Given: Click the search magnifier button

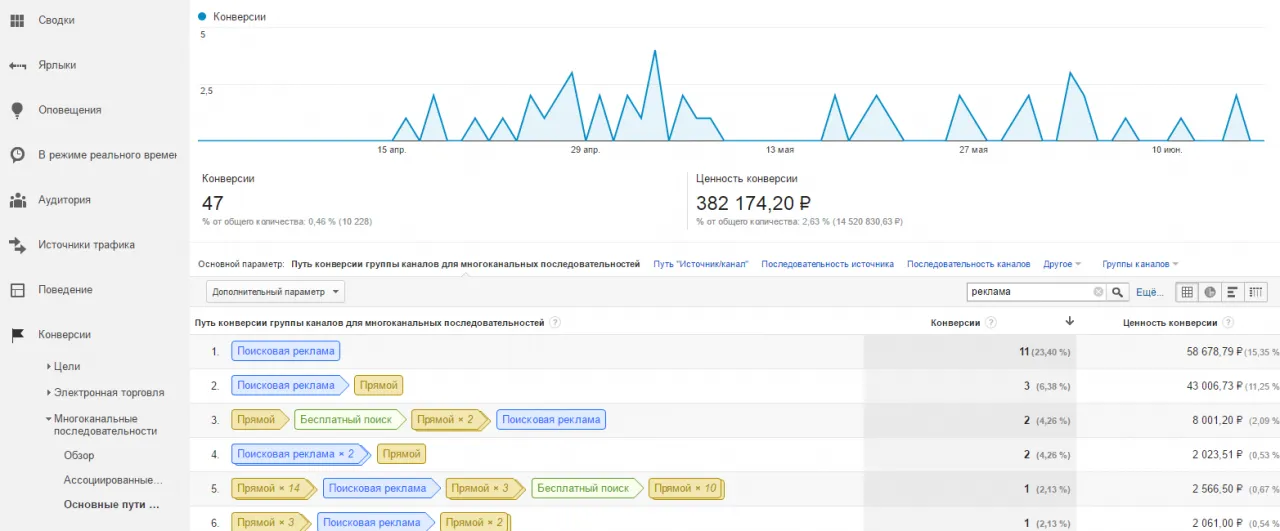Looking at the screenshot, I should 1119,292.
